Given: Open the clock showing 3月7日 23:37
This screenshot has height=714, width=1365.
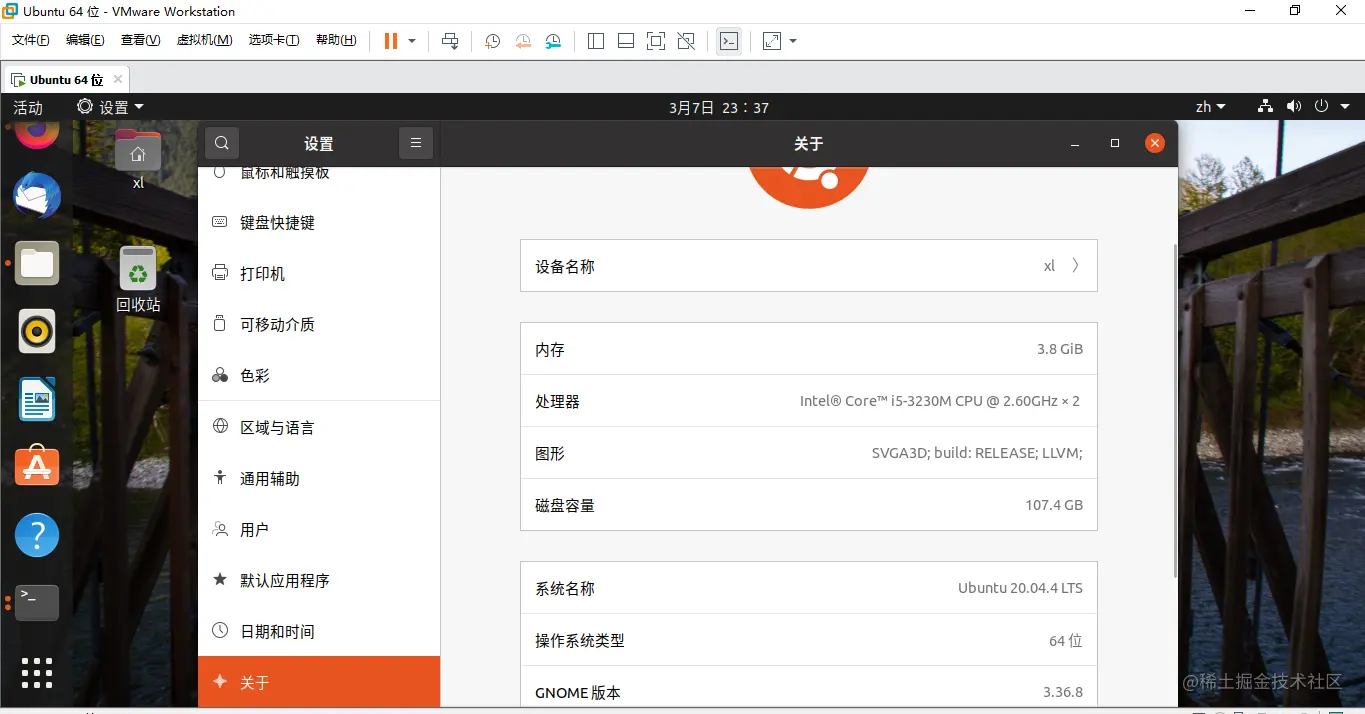Looking at the screenshot, I should [x=719, y=107].
